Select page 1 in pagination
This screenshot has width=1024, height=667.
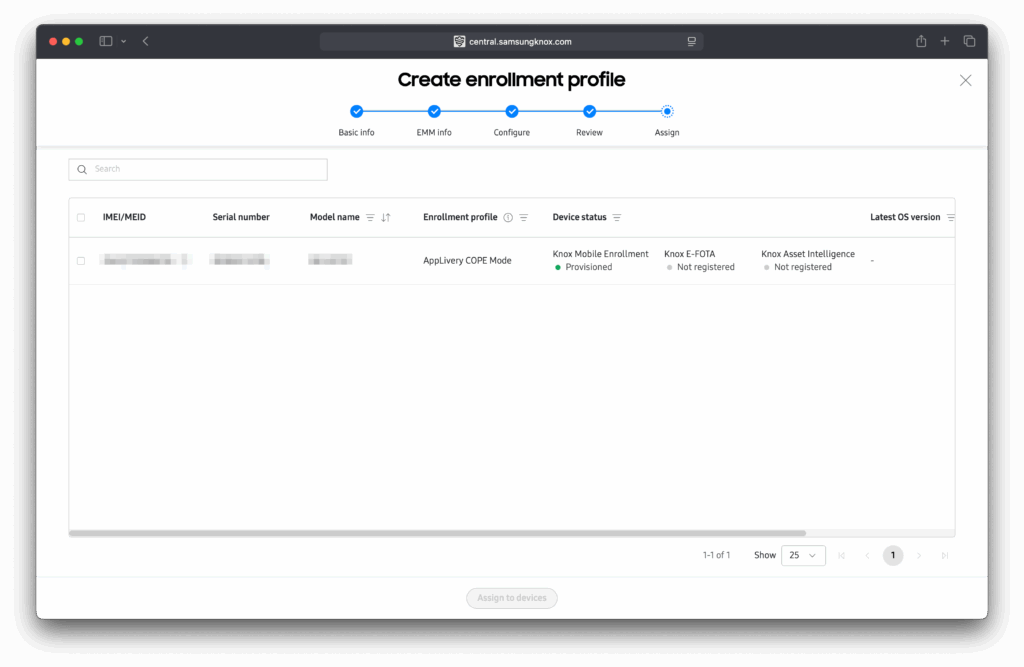(x=892, y=555)
